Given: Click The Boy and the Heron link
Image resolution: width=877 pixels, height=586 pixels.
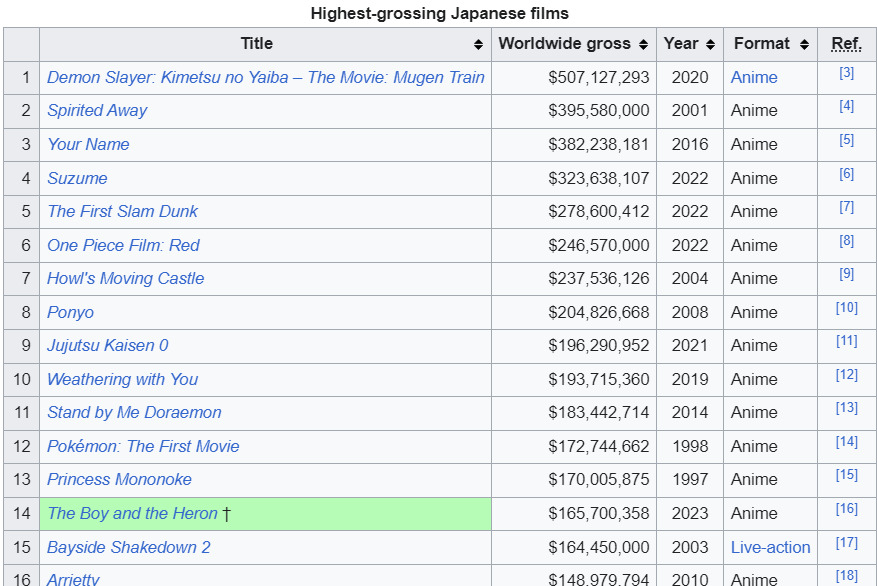Looking at the screenshot, I should pos(132,513).
